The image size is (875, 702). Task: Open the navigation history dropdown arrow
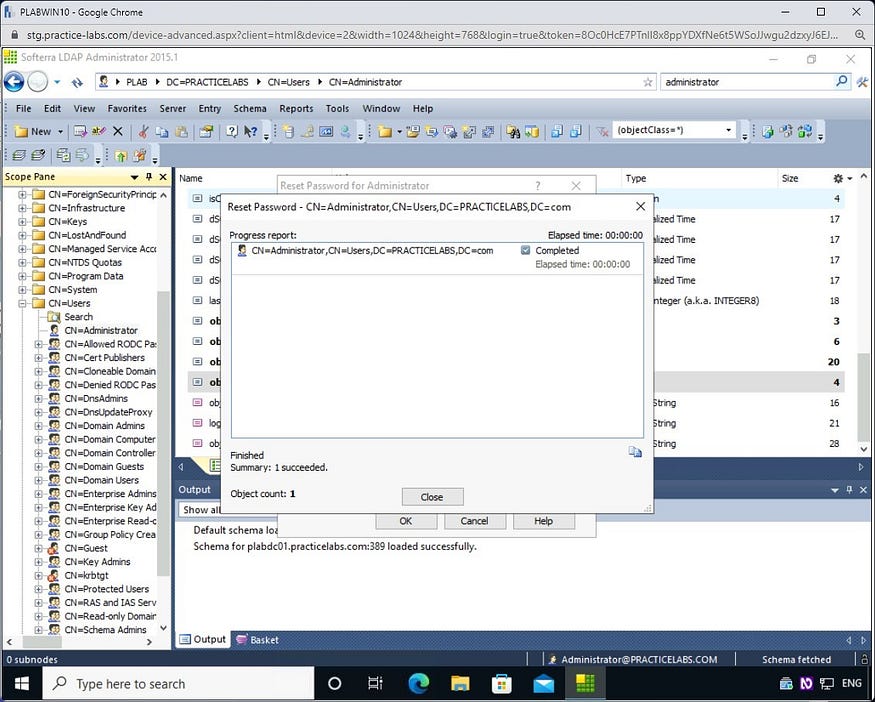[57, 82]
